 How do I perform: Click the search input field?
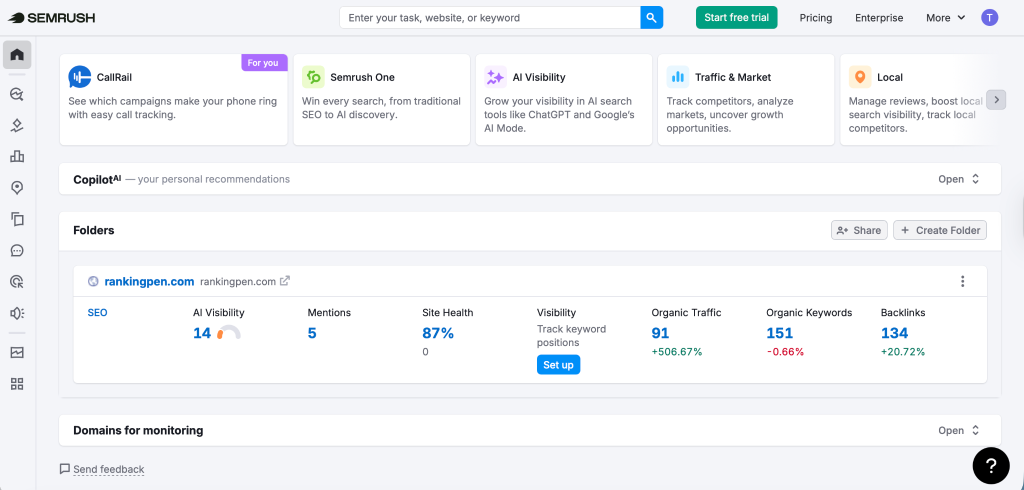click(490, 18)
